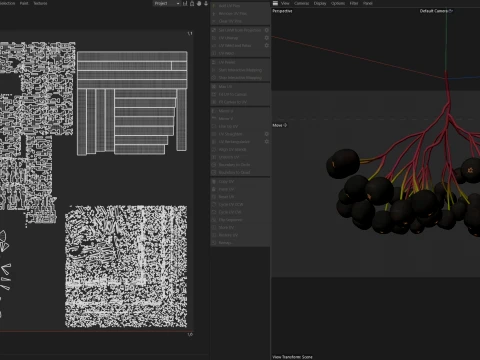Image resolution: width=480 pixels, height=360 pixels.
Task: Open the viewport Filter menu
Action: tap(354, 3)
